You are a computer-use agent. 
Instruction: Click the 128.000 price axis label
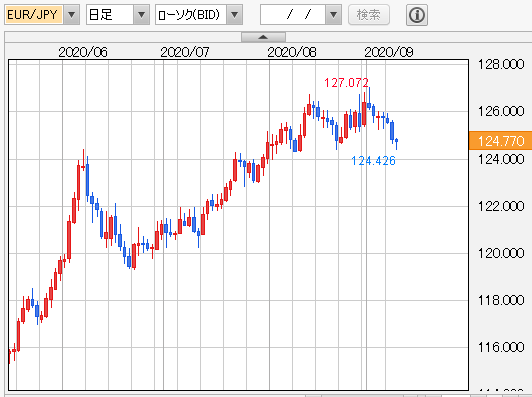(501, 64)
